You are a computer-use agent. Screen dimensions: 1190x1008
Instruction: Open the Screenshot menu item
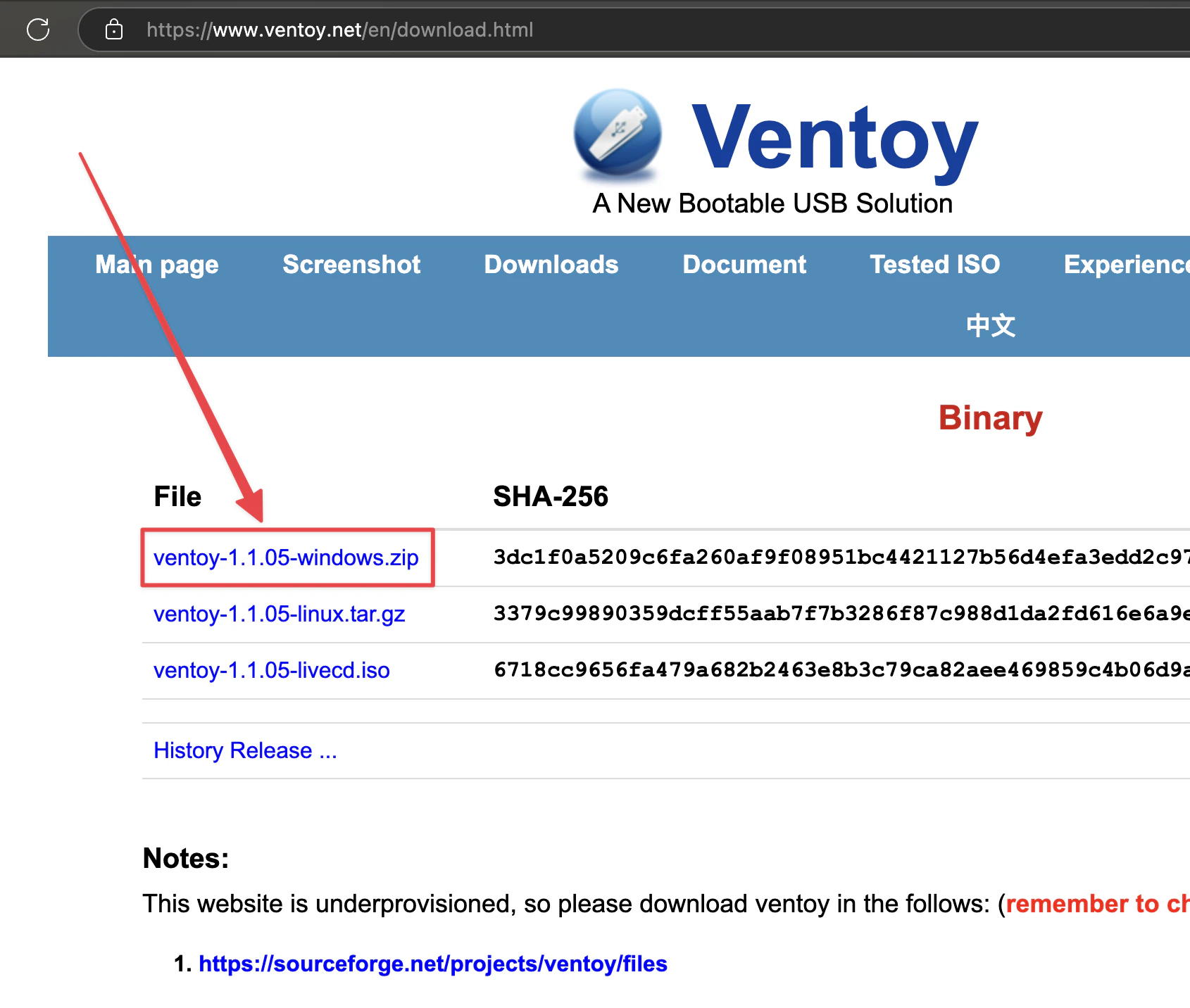click(351, 265)
